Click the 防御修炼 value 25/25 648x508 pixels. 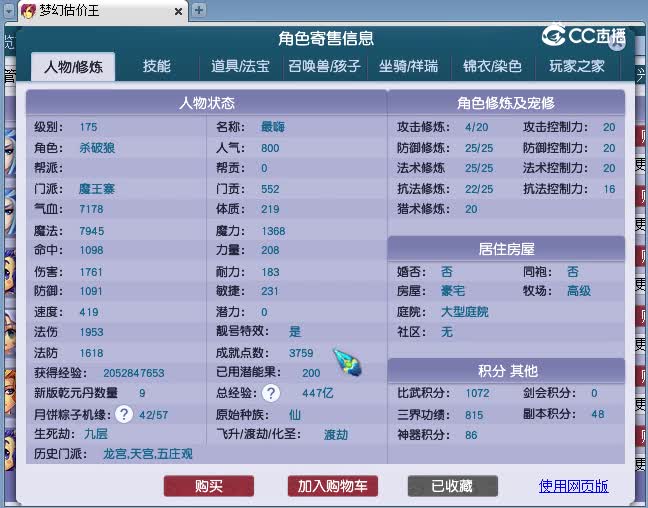point(479,148)
